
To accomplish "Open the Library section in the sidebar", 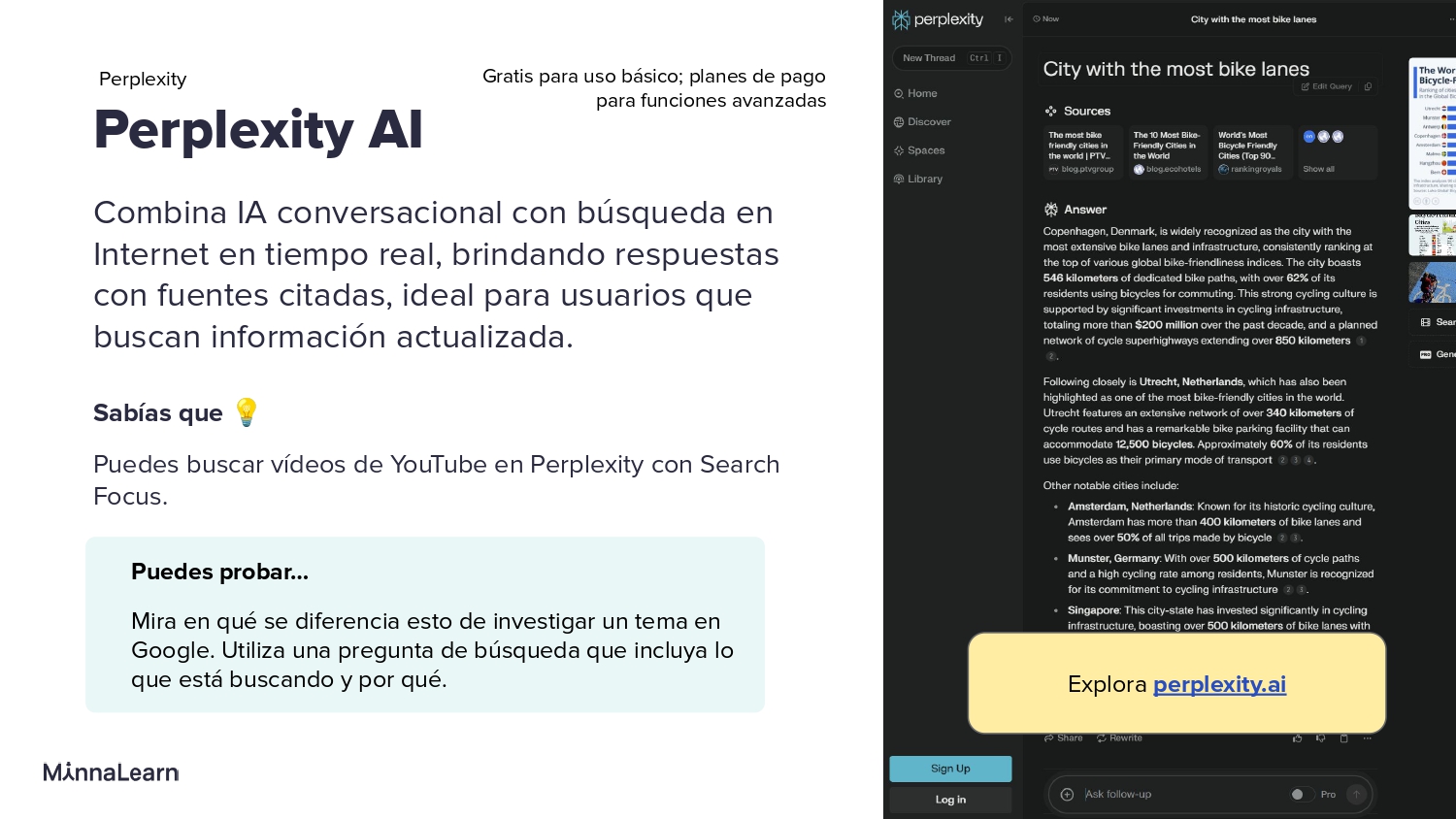I will pyautogui.click(x=918, y=180).
